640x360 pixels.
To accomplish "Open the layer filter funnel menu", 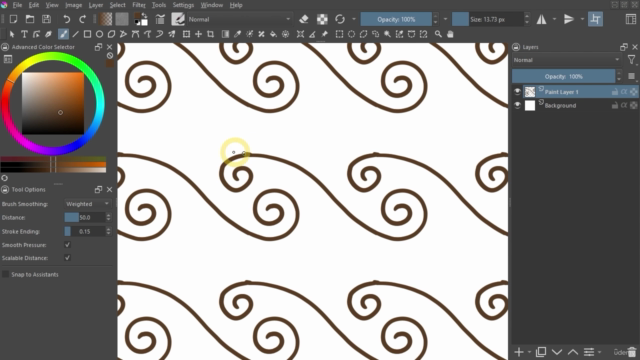I will point(631,60).
